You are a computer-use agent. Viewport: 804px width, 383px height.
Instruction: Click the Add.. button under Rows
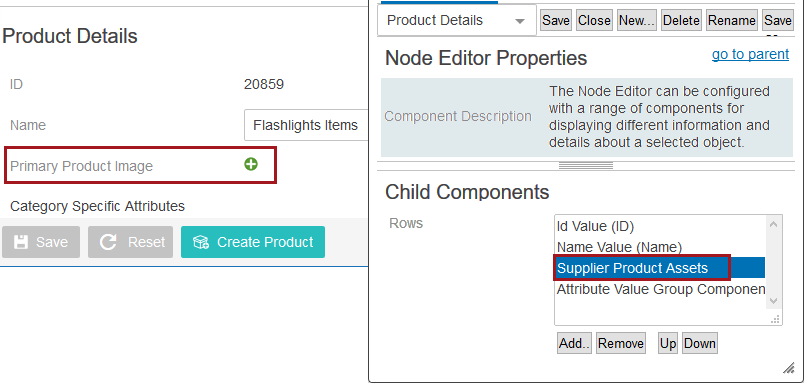pos(574,343)
